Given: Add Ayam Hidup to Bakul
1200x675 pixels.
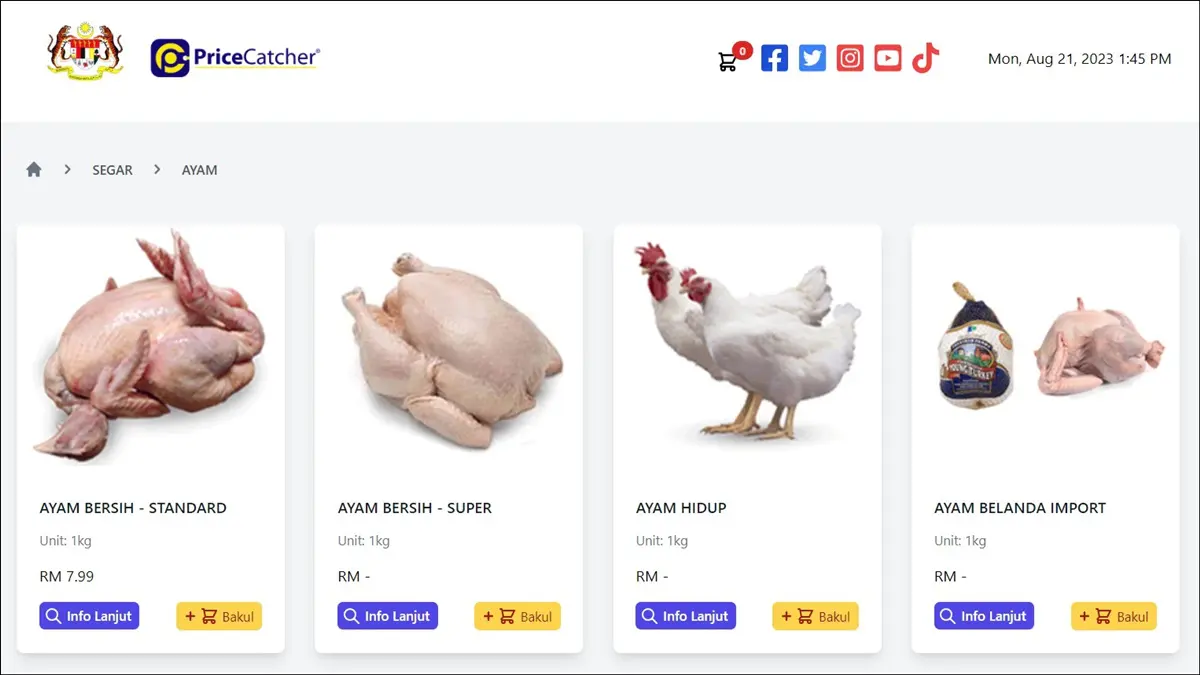Looking at the screenshot, I should (815, 616).
